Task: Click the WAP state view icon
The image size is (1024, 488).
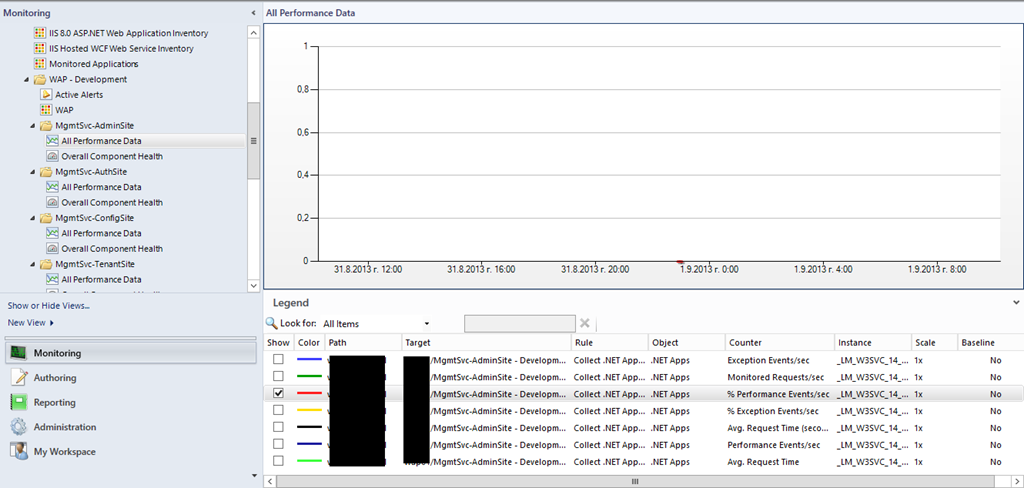Action: tap(46, 110)
